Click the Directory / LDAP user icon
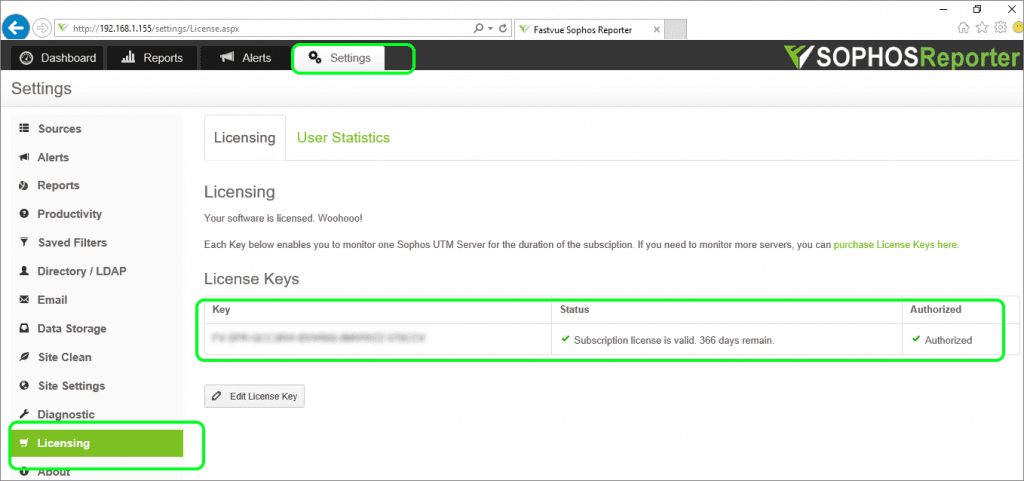The width and height of the screenshot is (1024, 481). (25, 271)
